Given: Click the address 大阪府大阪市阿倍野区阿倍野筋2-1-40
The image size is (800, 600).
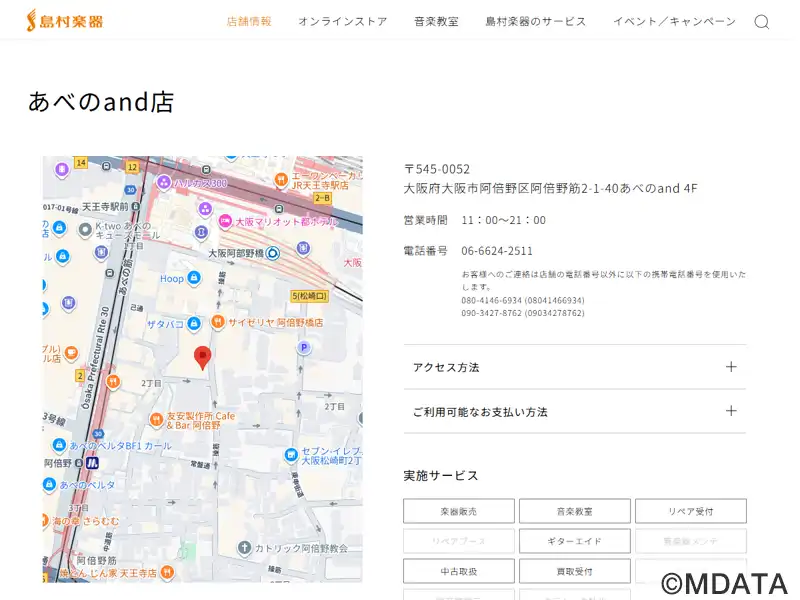Looking at the screenshot, I should click(x=511, y=189).
